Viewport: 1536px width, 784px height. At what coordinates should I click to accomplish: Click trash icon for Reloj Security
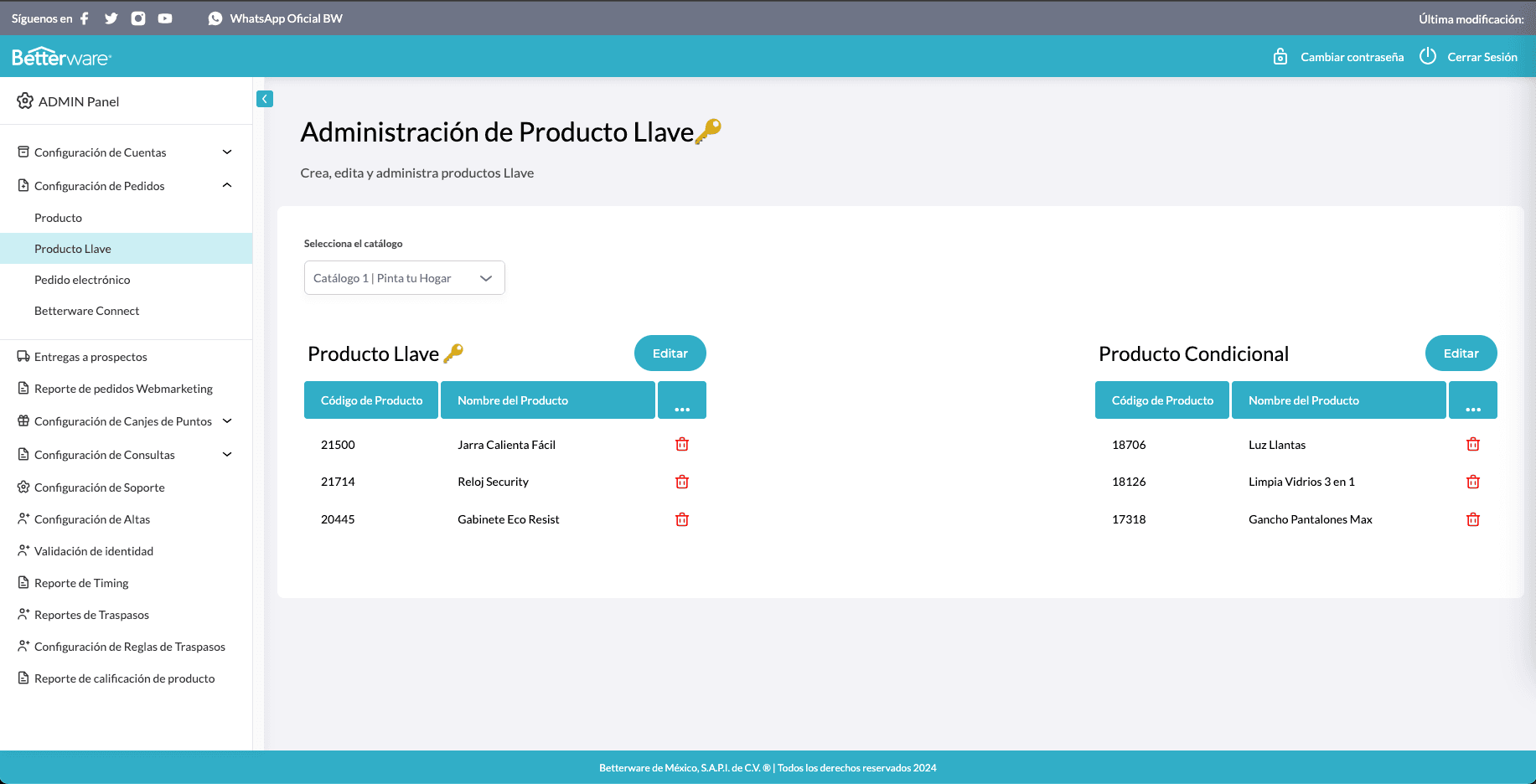[x=682, y=482]
